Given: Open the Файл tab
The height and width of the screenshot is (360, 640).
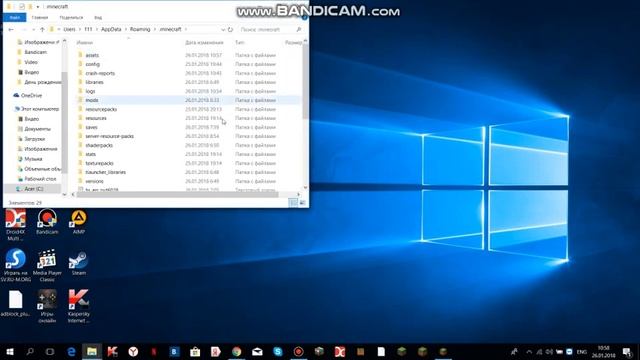Looking at the screenshot, I should click(x=15, y=18).
